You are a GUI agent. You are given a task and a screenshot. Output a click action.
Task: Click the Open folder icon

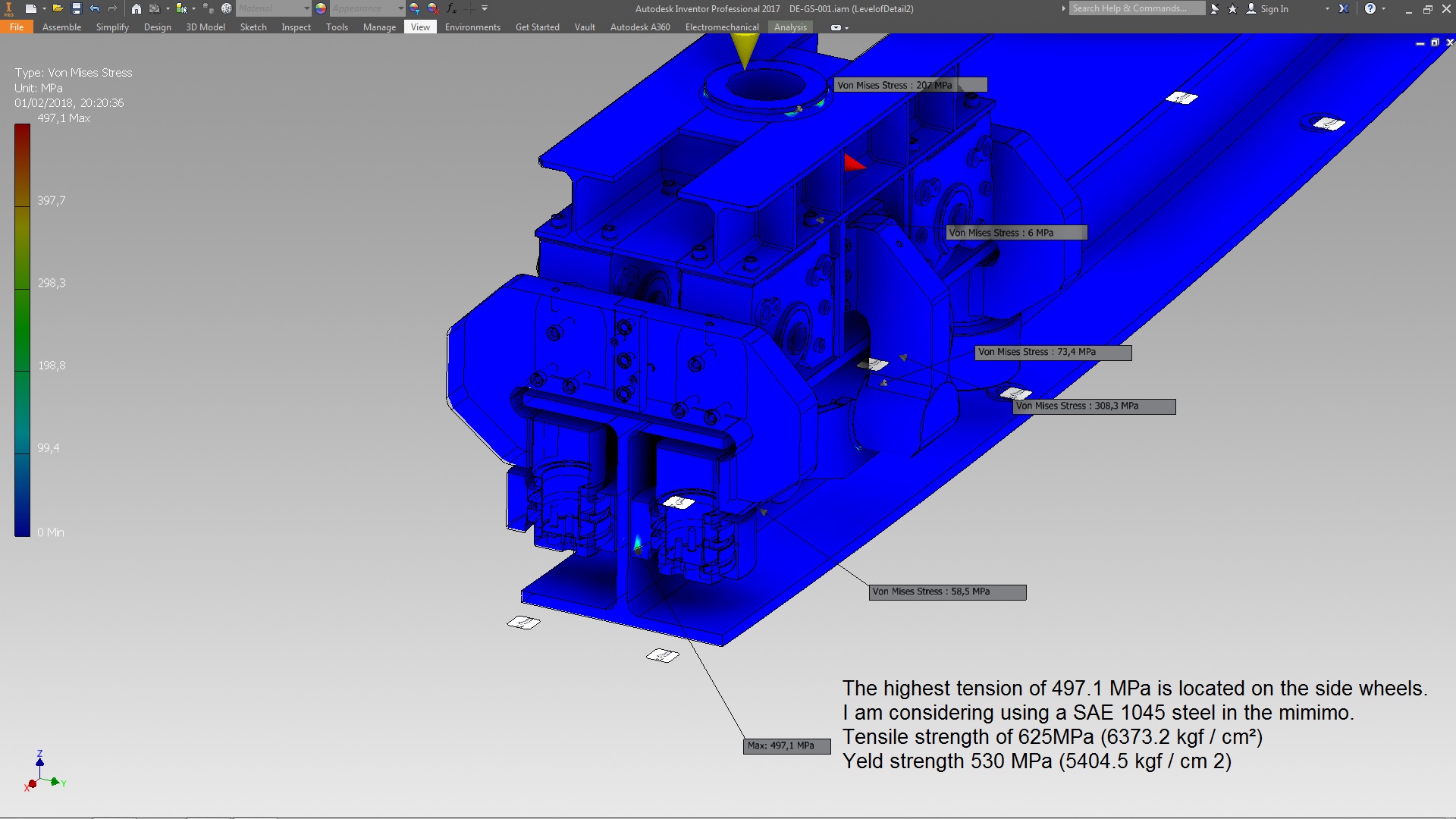57,8
